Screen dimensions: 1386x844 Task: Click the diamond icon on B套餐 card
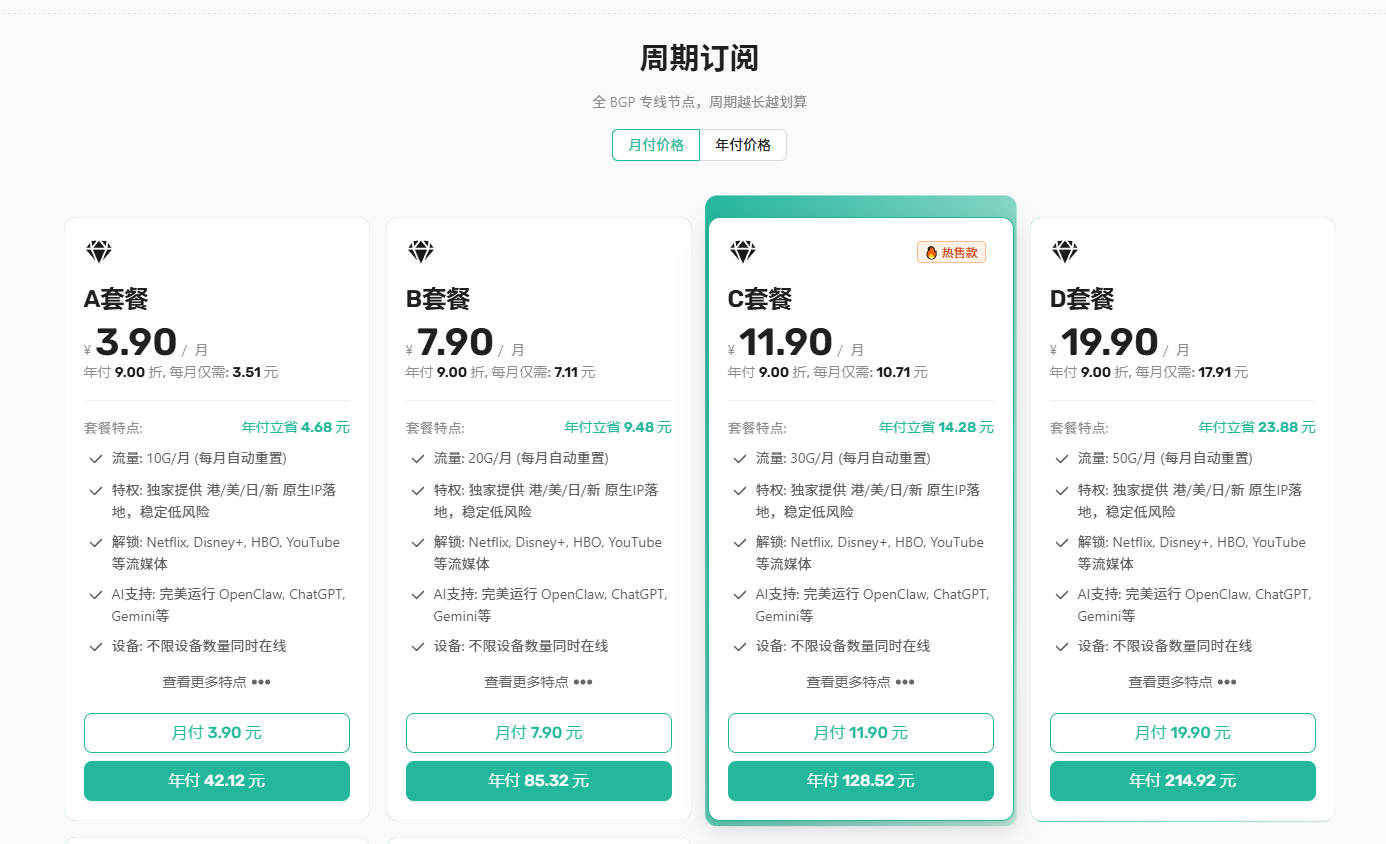[x=421, y=252]
